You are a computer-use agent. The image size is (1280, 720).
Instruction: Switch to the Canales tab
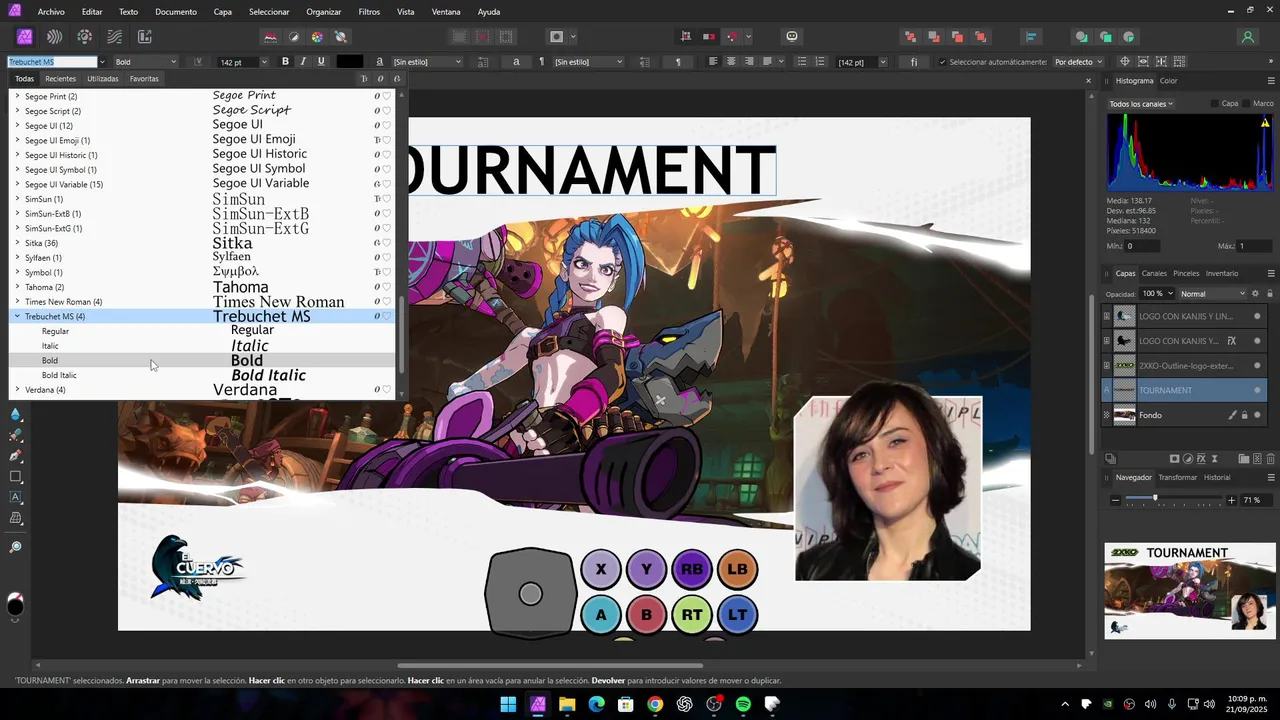point(1154,273)
